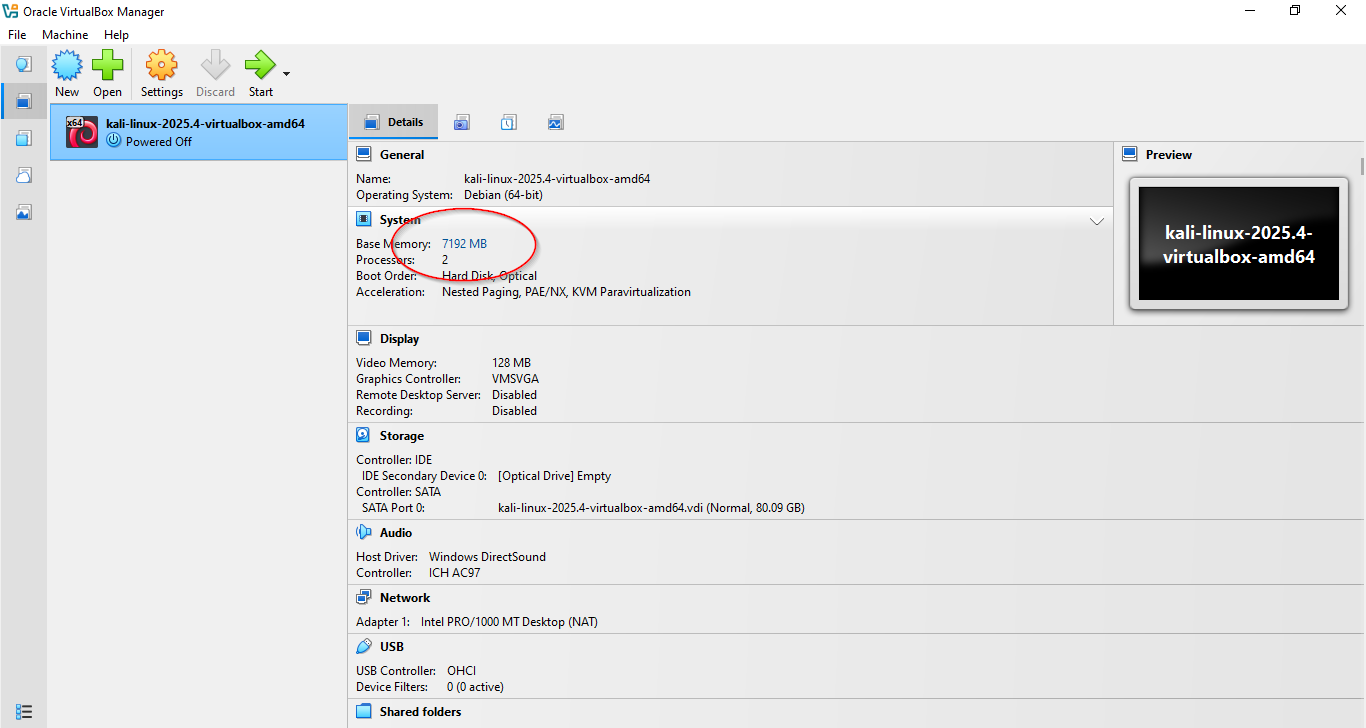Select the top Welcome icon in sidebar
This screenshot has height=728, width=1366.
point(24,65)
